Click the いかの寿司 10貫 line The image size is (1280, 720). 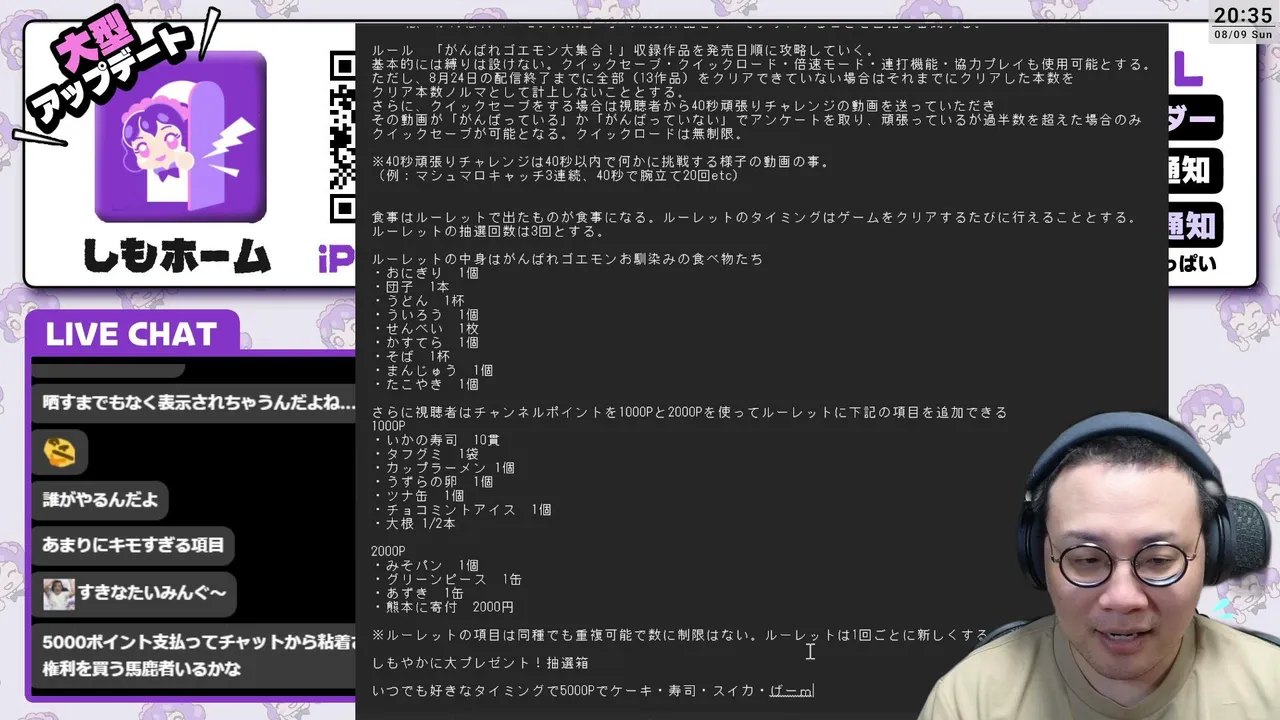pyautogui.click(x=437, y=441)
